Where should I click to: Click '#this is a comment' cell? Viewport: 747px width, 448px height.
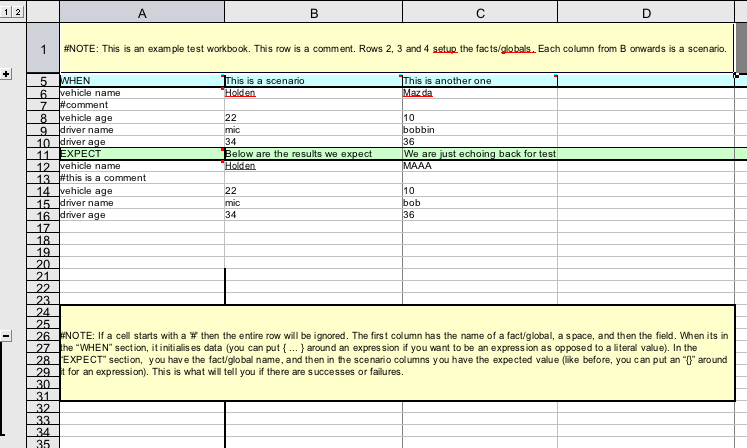click(142, 178)
